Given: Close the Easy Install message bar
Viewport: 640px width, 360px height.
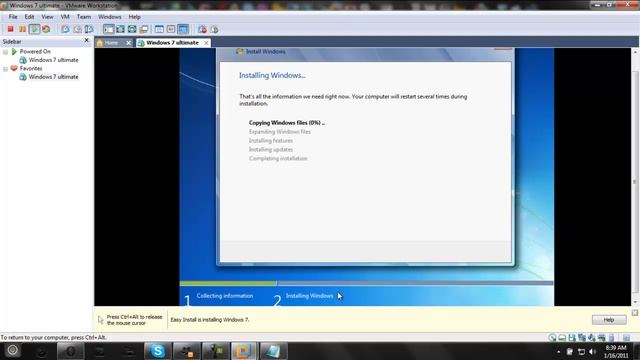Looking at the screenshot, I should click(635, 313).
